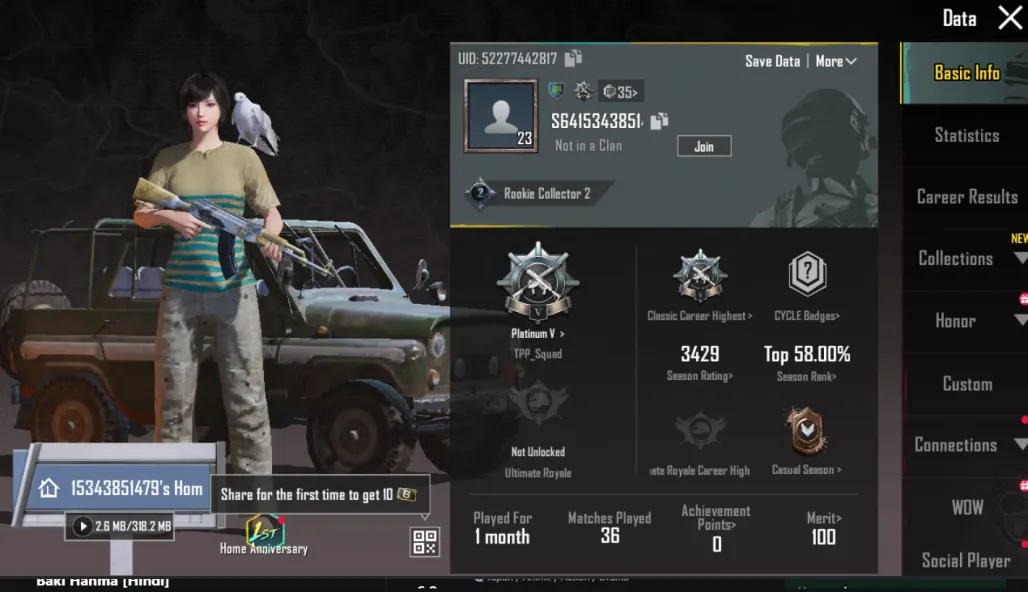The width and height of the screenshot is (1028, 592).
Task: Switch to the Statistics tab
Action: pos(966,135)
